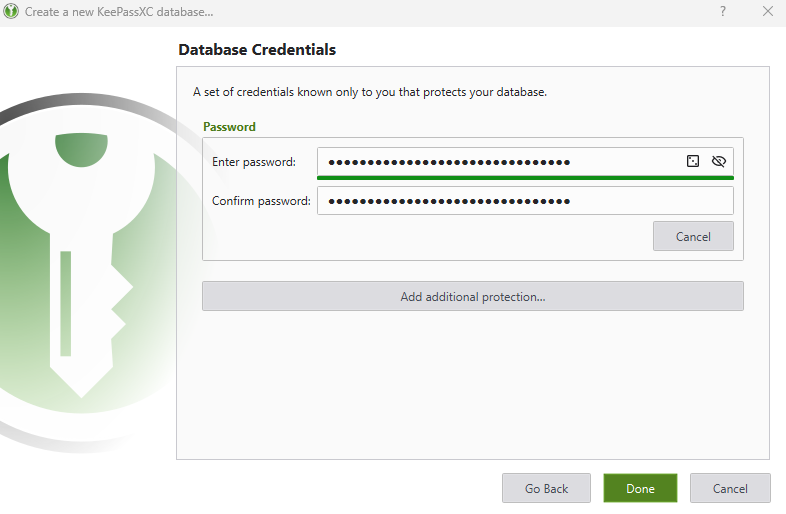Click the green Password group label
786x514 pixels.
(229, 127)
